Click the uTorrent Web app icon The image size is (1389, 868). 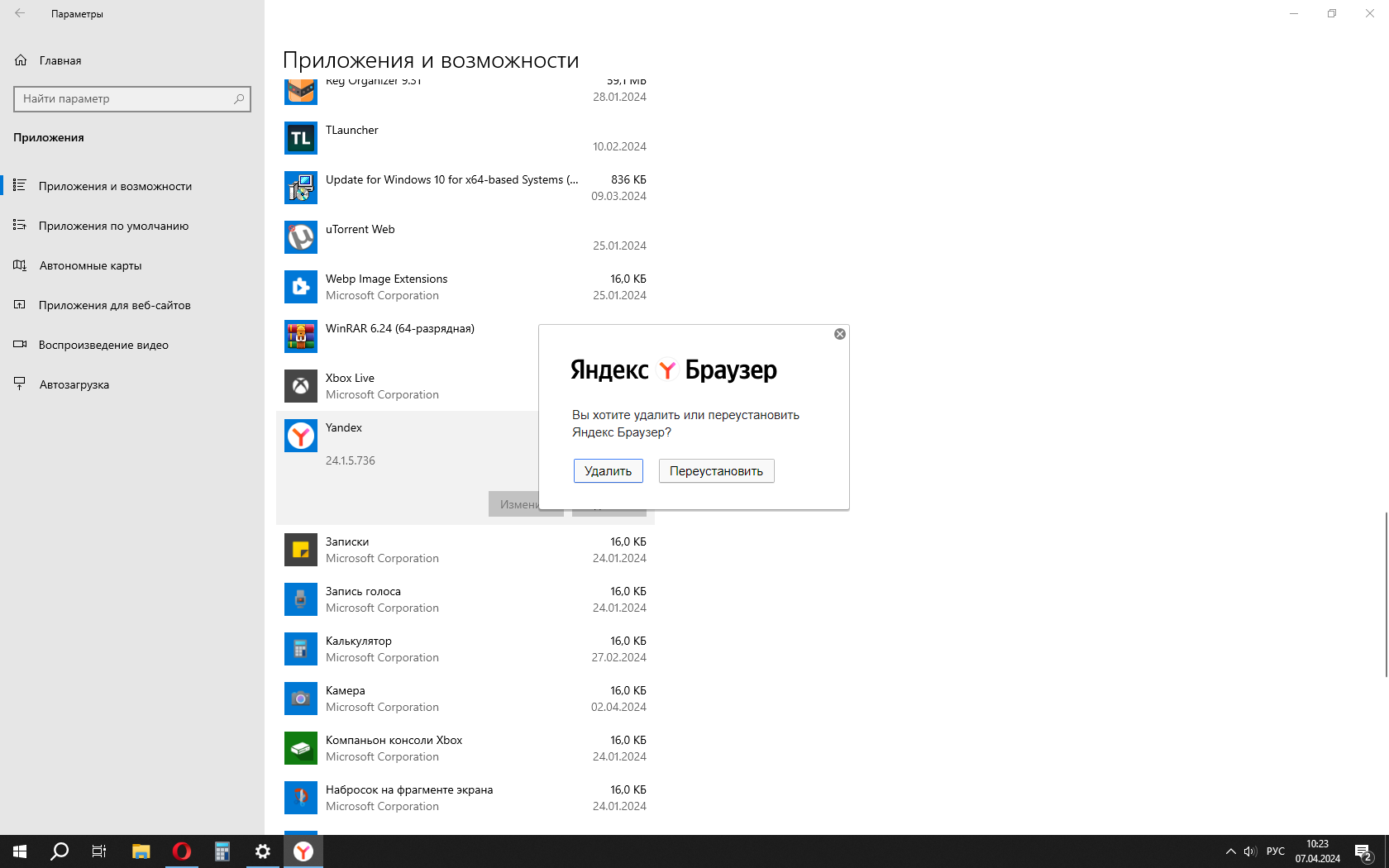click(x=301, y=237)
